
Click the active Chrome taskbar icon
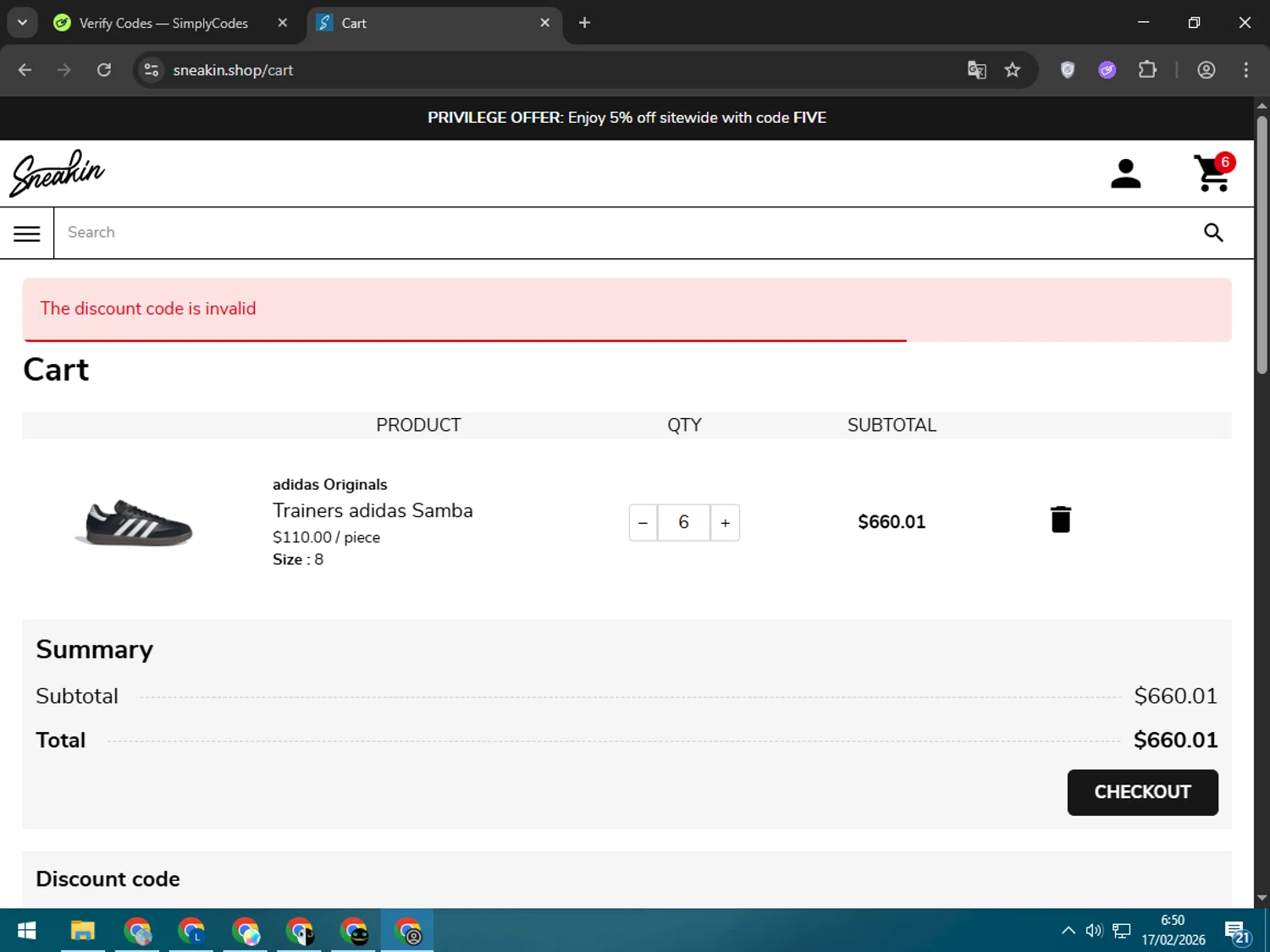click(x=408, y=931)
